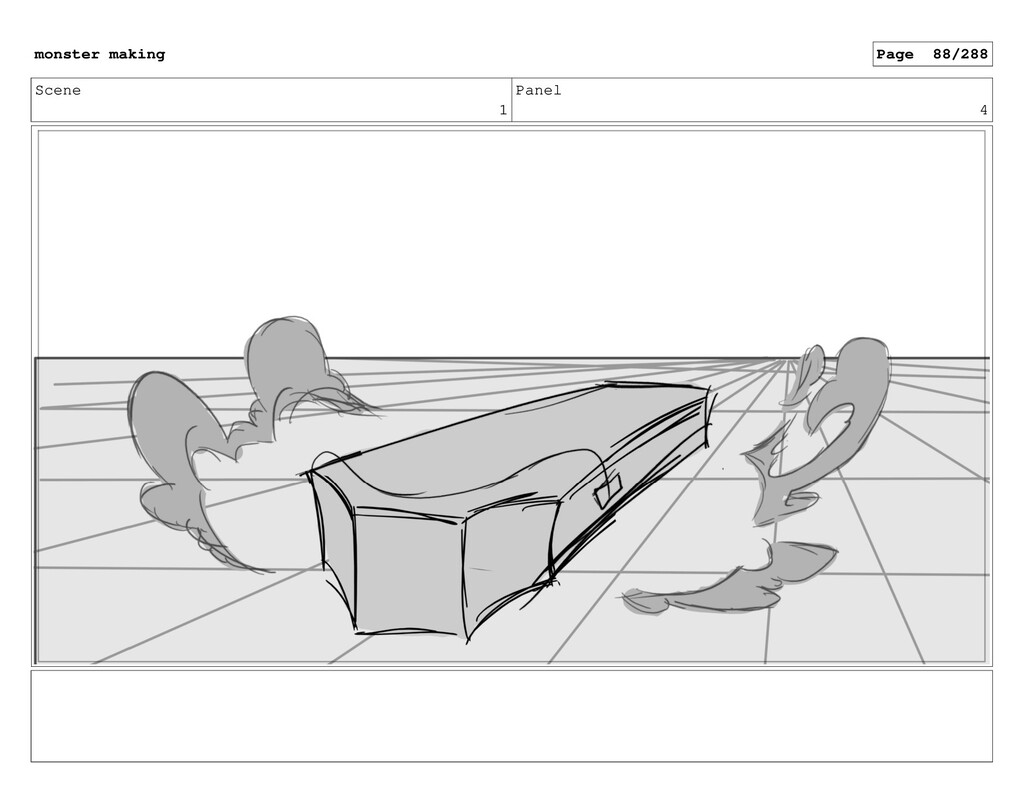Click the 'Panel' label
Viewport: 1024px width, 793px height.
tap(538, 90)
